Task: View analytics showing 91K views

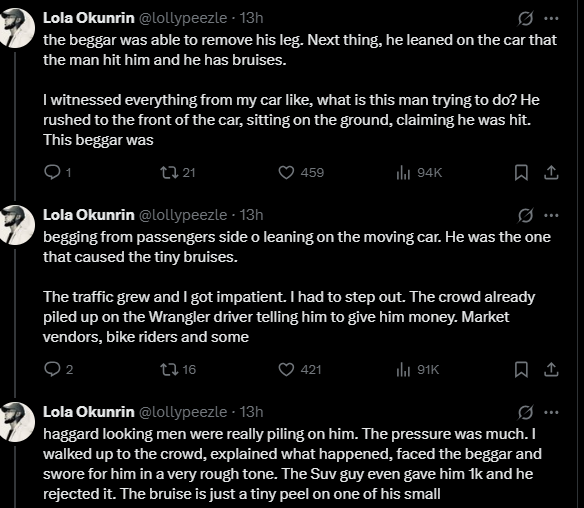Action: pyautogui.click(x=418, y=369)
